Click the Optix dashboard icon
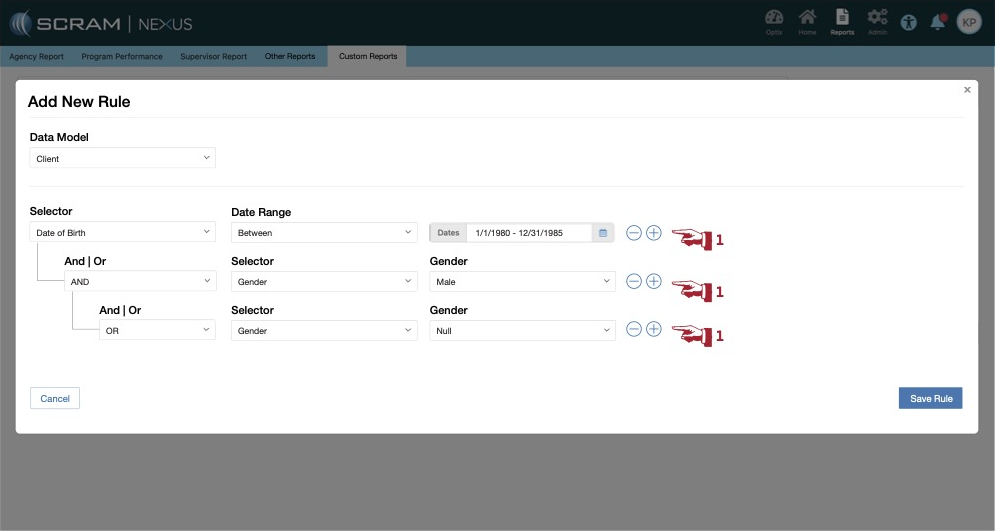The image size is (995, 531). (774, 20)
